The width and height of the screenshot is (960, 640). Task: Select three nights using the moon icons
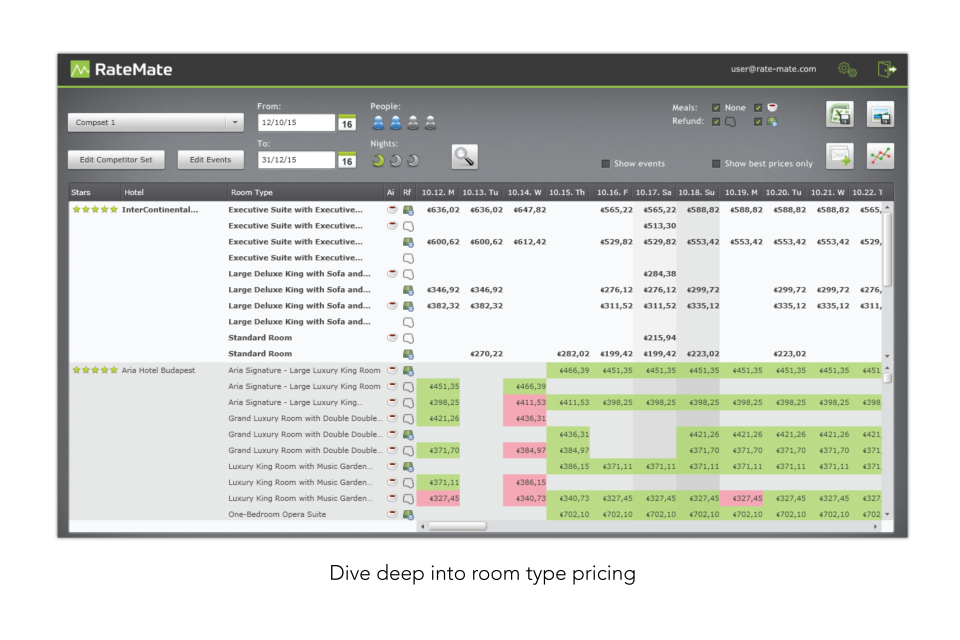pos(413,159)
